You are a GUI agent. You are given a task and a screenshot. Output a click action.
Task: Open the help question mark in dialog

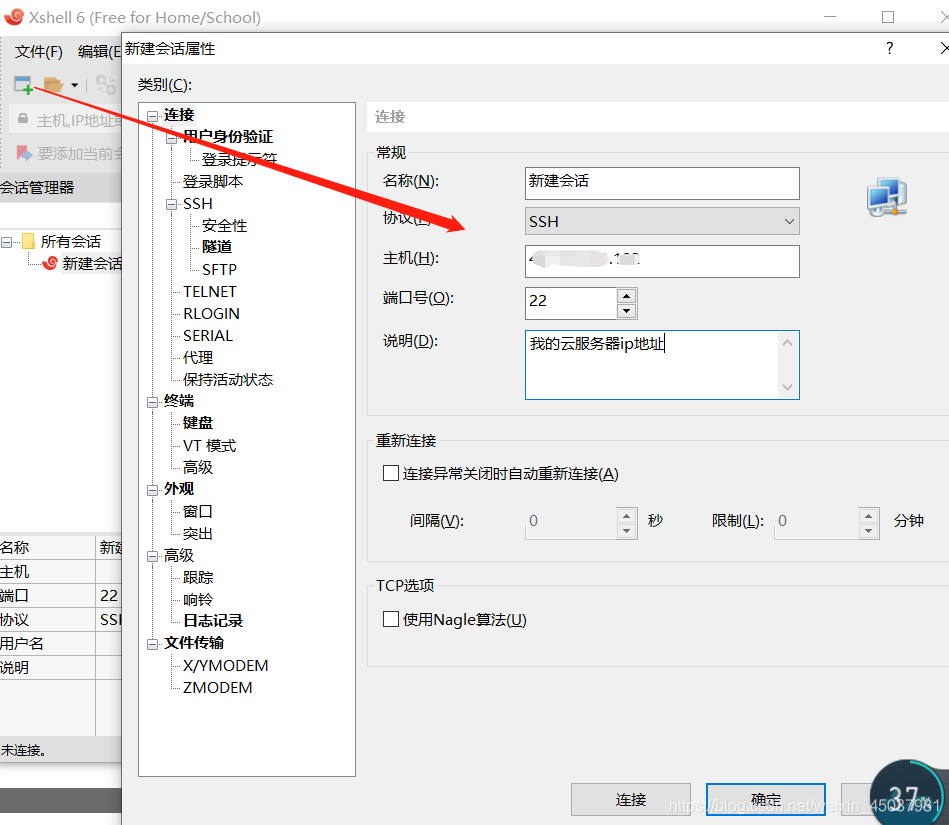(889, 48)
